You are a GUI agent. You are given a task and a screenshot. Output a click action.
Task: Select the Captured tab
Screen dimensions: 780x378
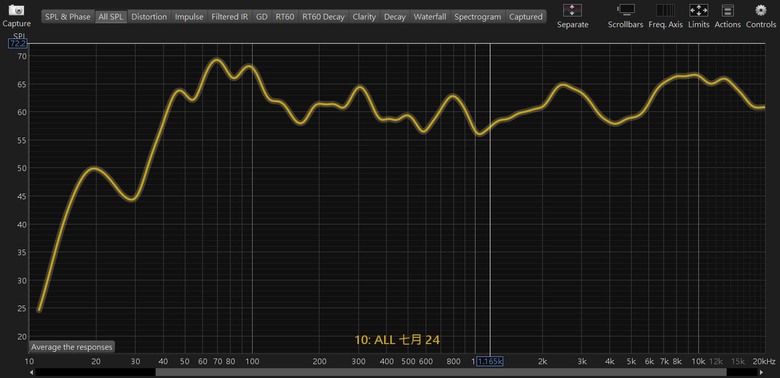pos(526,16)
